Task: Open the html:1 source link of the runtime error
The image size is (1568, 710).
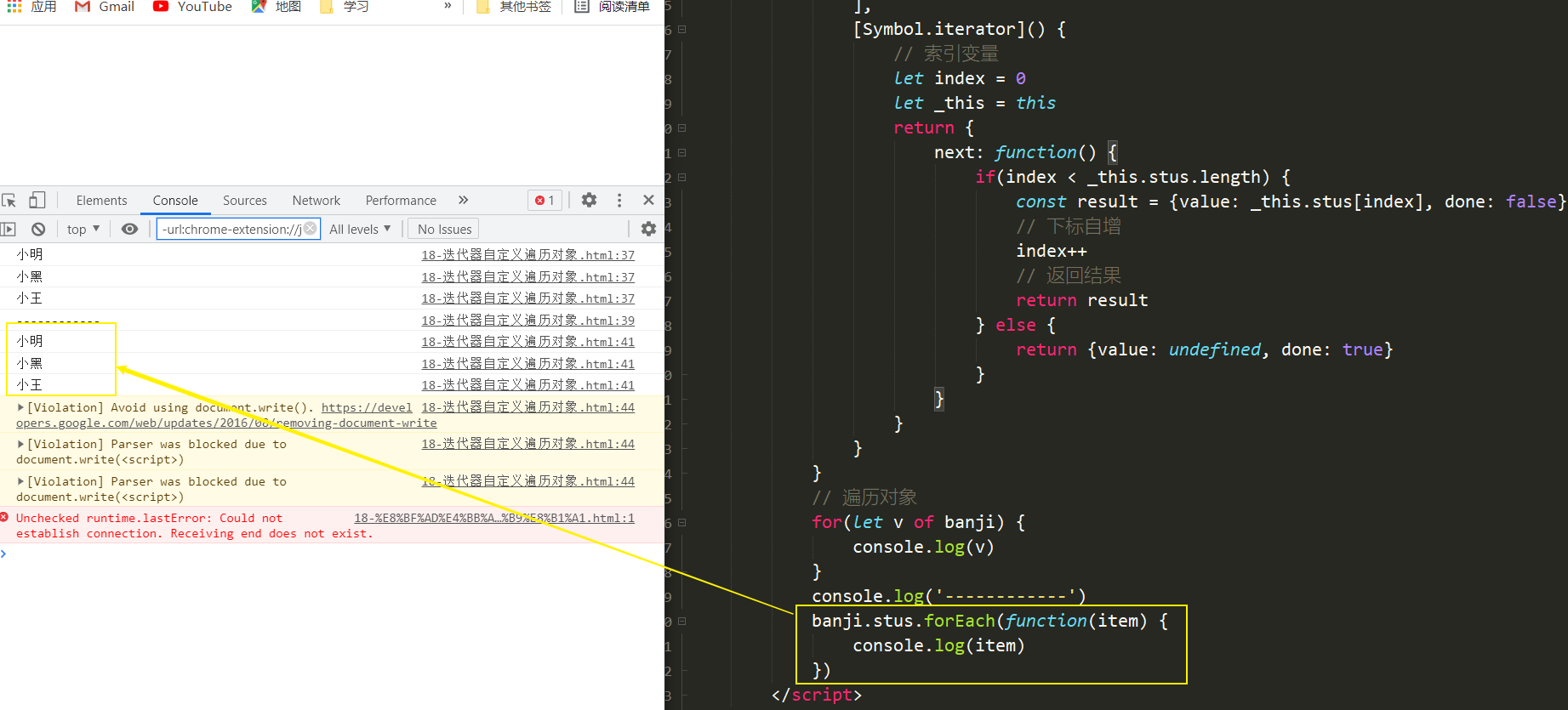Action: 494,518
